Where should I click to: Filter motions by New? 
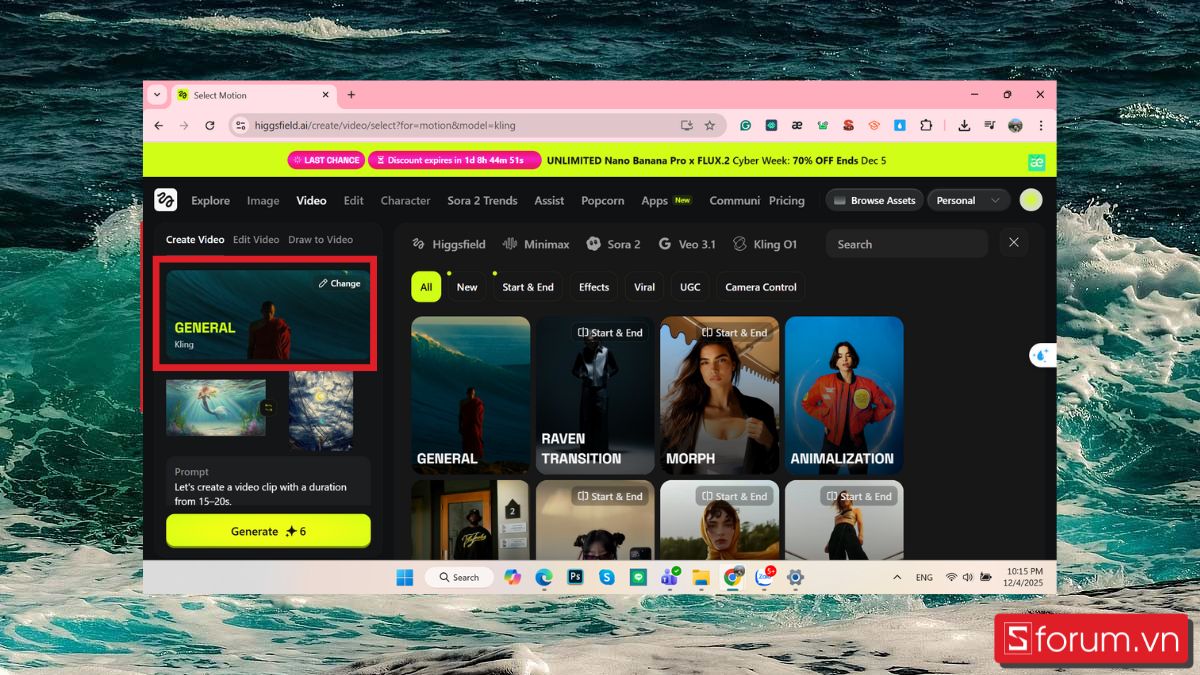coord(467,287)
